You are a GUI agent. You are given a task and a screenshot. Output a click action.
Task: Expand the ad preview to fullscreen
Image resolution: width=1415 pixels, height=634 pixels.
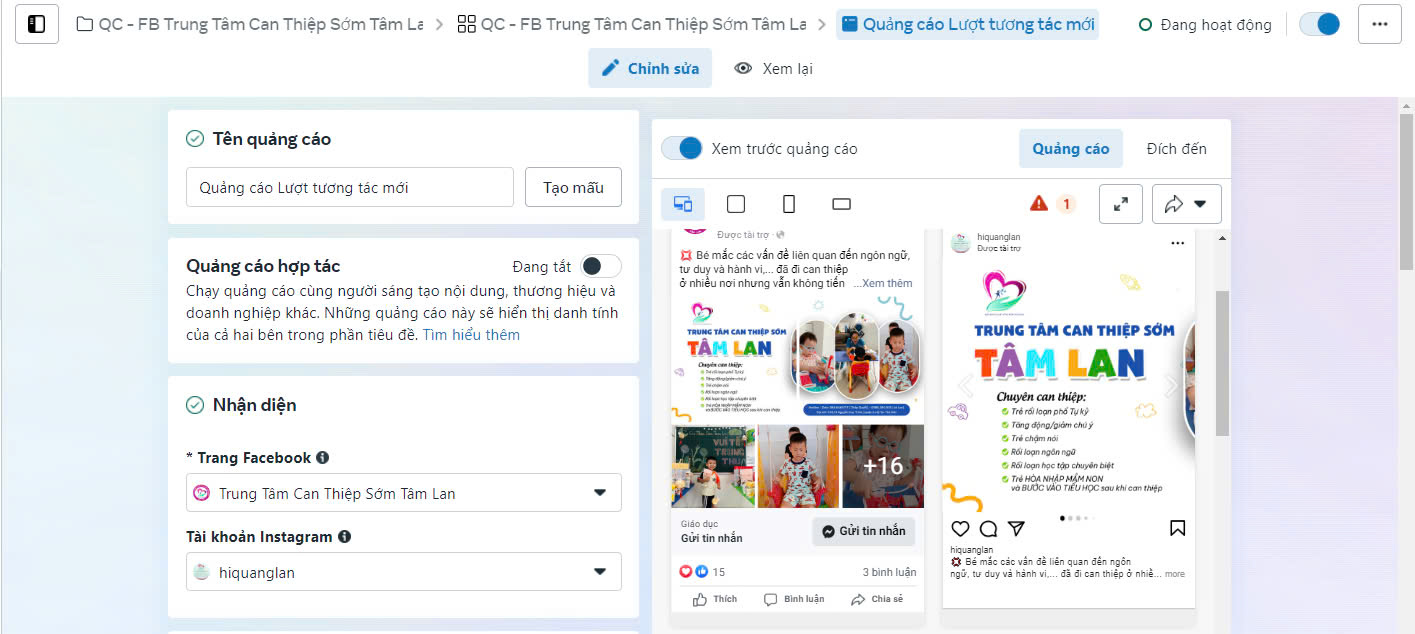tap(1121, 204)
